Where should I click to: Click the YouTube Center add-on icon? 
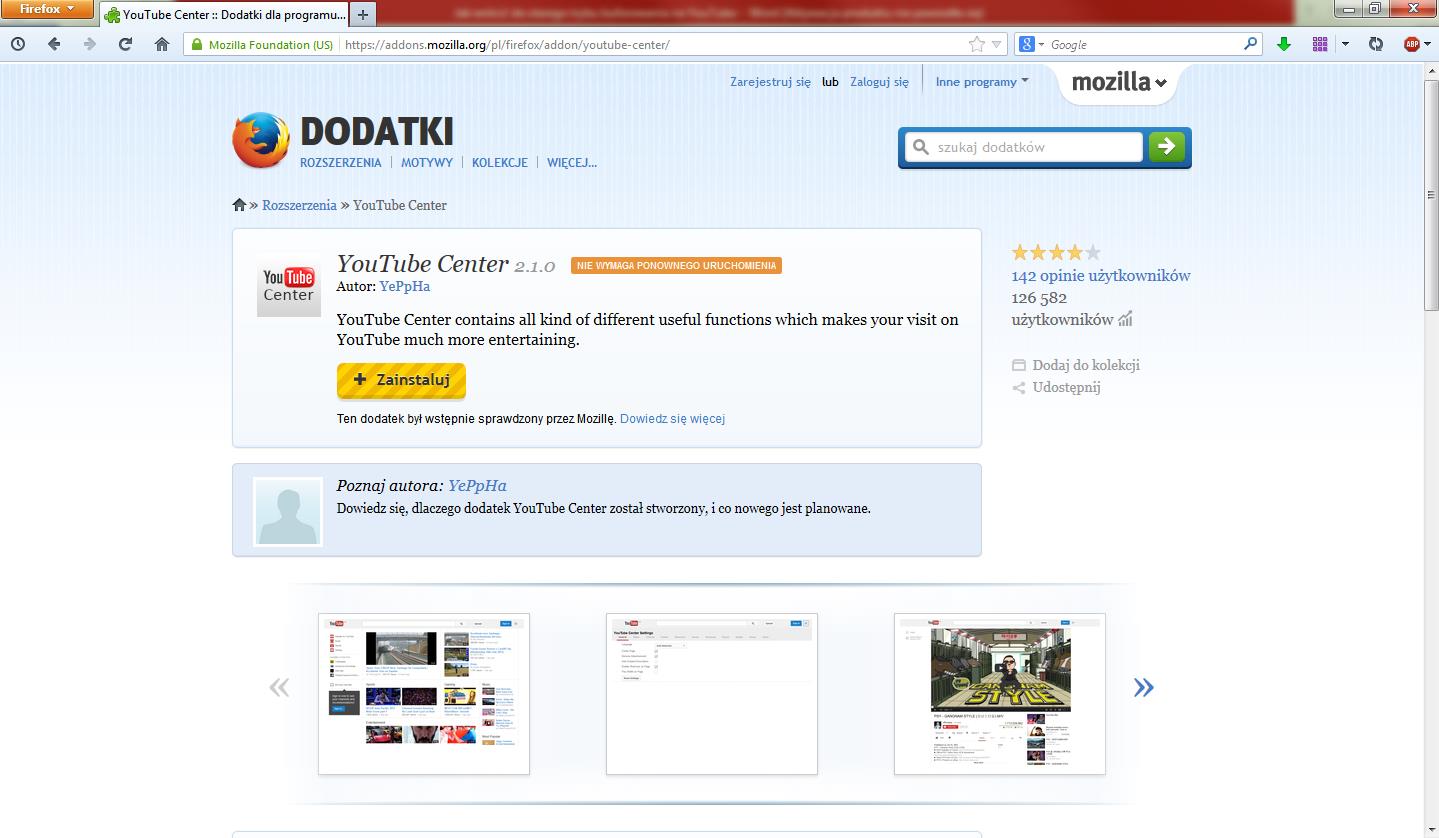[289, 285]
